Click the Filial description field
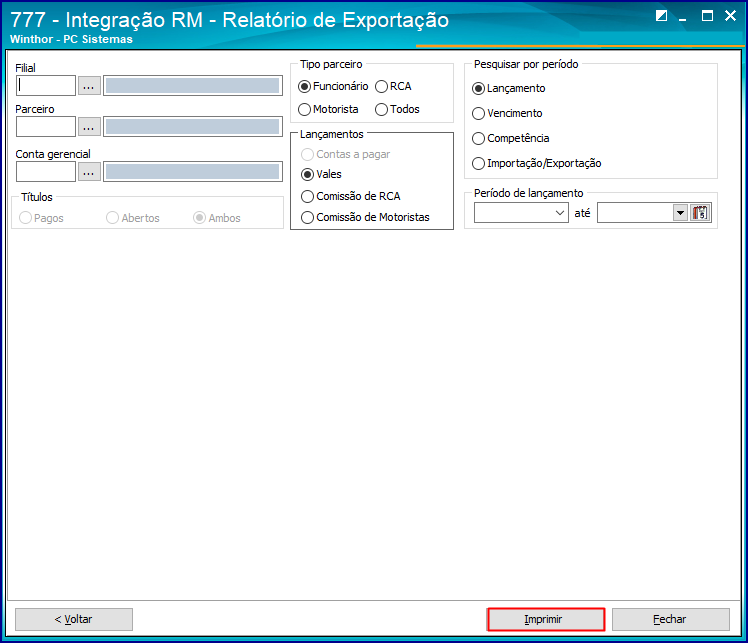The height and width of the screenshot is (643, 748). point(193,85)
